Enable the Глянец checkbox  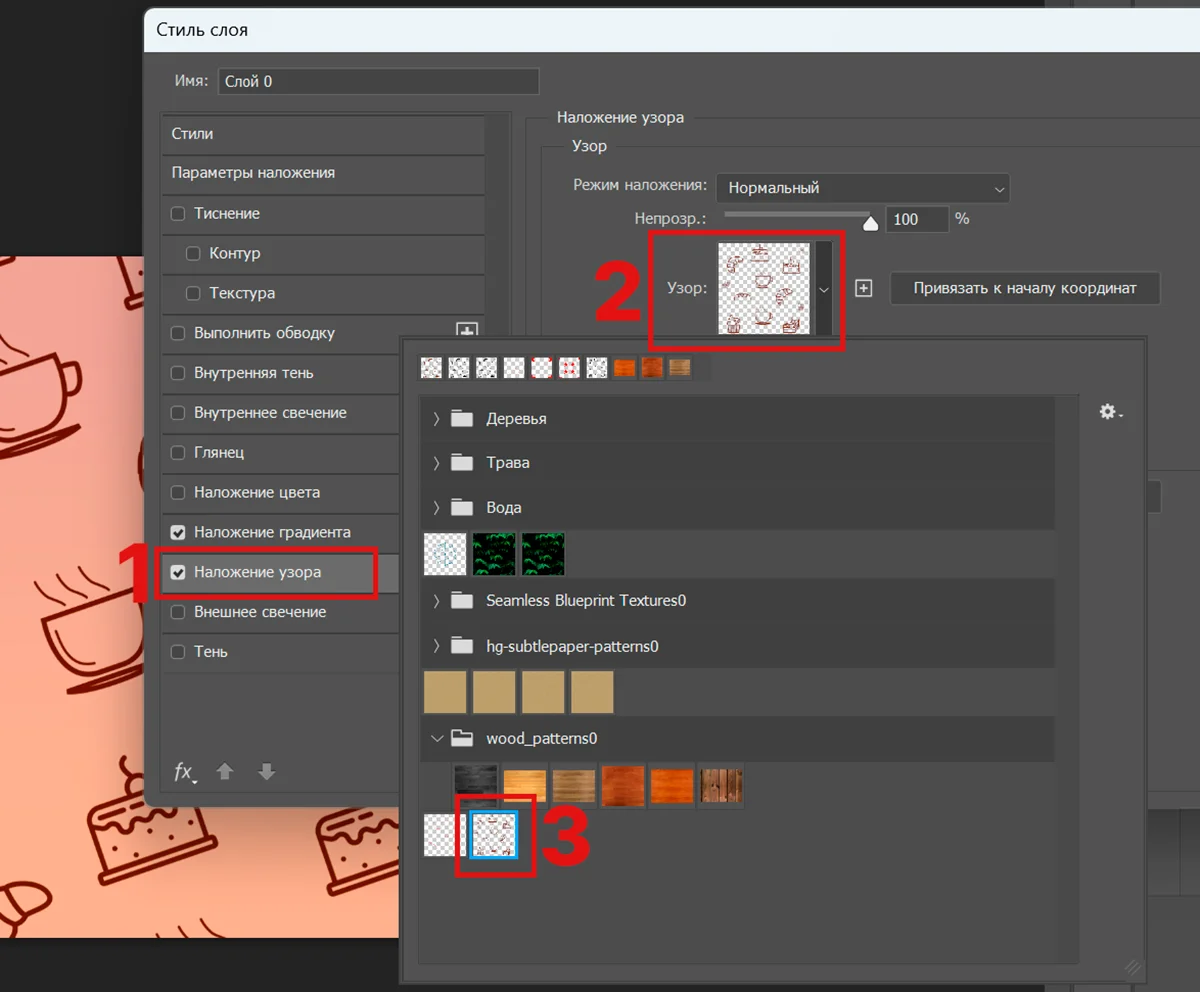(x=178, y=453)
